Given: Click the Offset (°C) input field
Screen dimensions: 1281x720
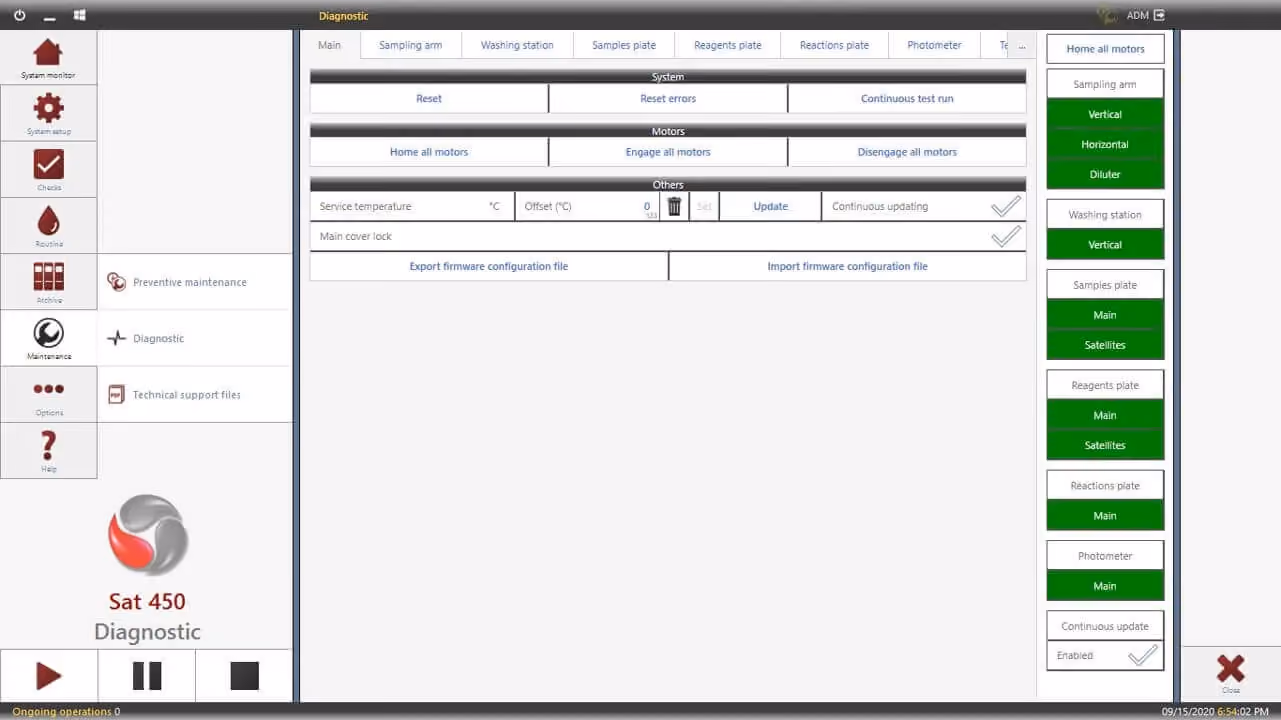Looking at the screenshot, I should pos(587,206).
